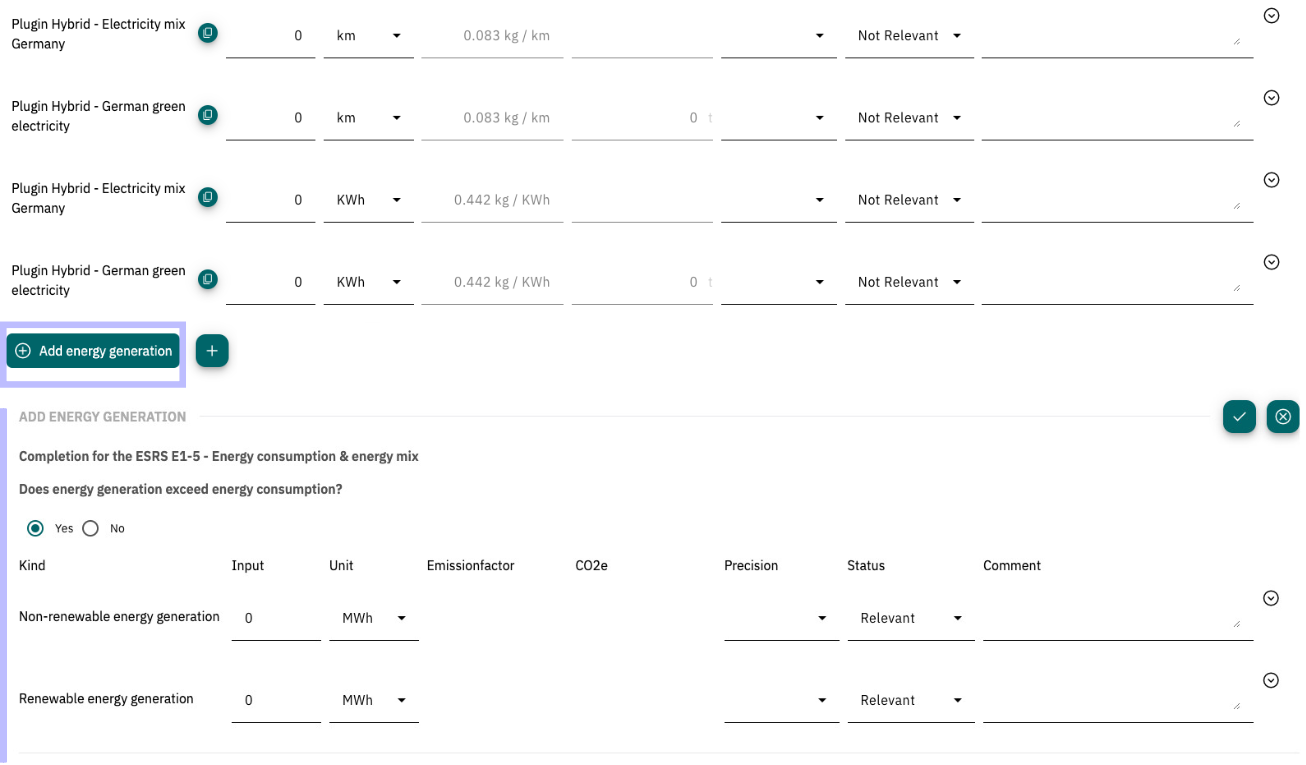Open MWh unit dropdown for Non-renewable energy generation
The image size is (1306, 765).
pyautogui.click(x=374, y=618)
